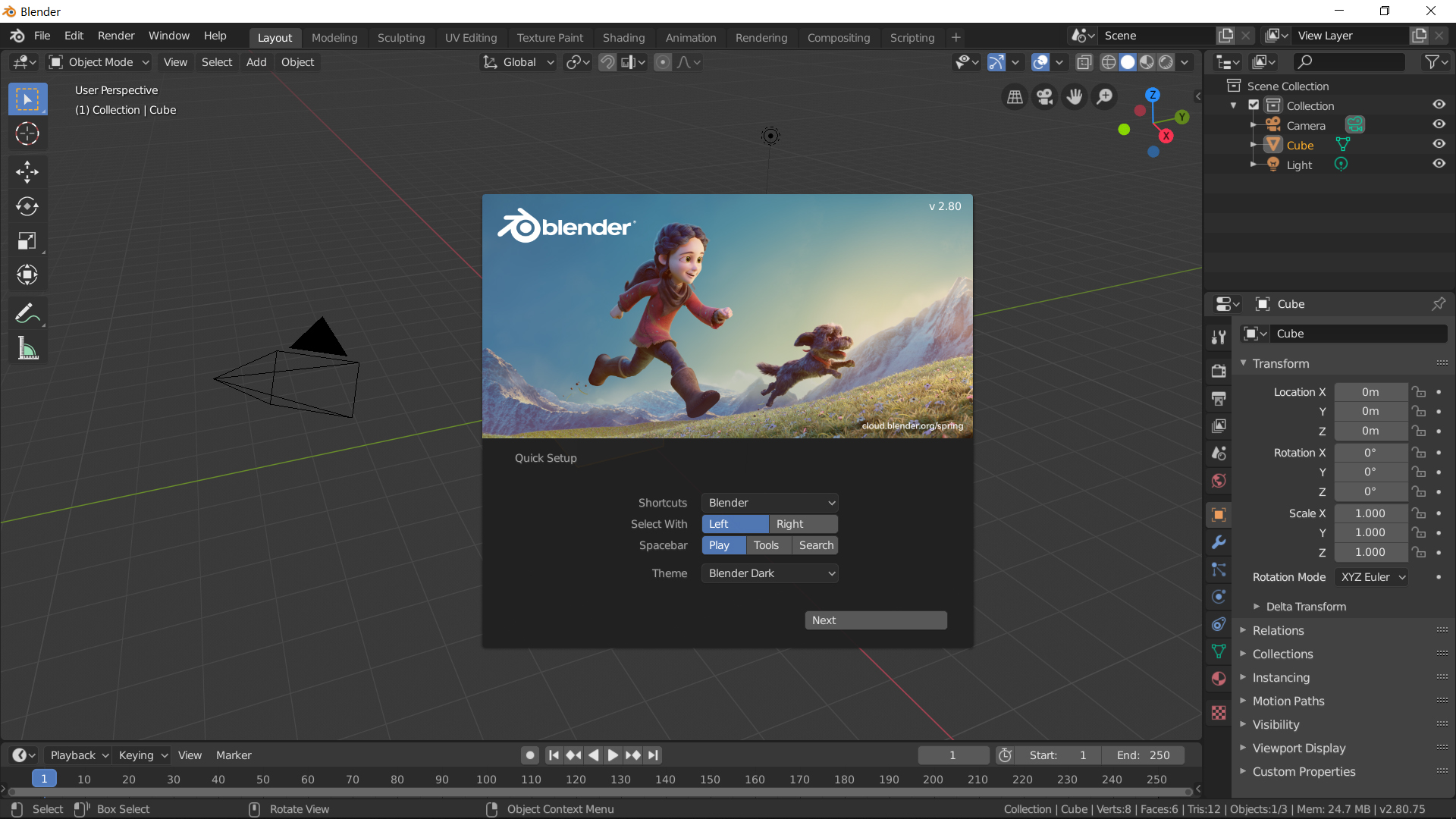The width and height of the screenshot is (1456, 819).
Task: Hide the Light in the outliner
Action: point(1439,164)
